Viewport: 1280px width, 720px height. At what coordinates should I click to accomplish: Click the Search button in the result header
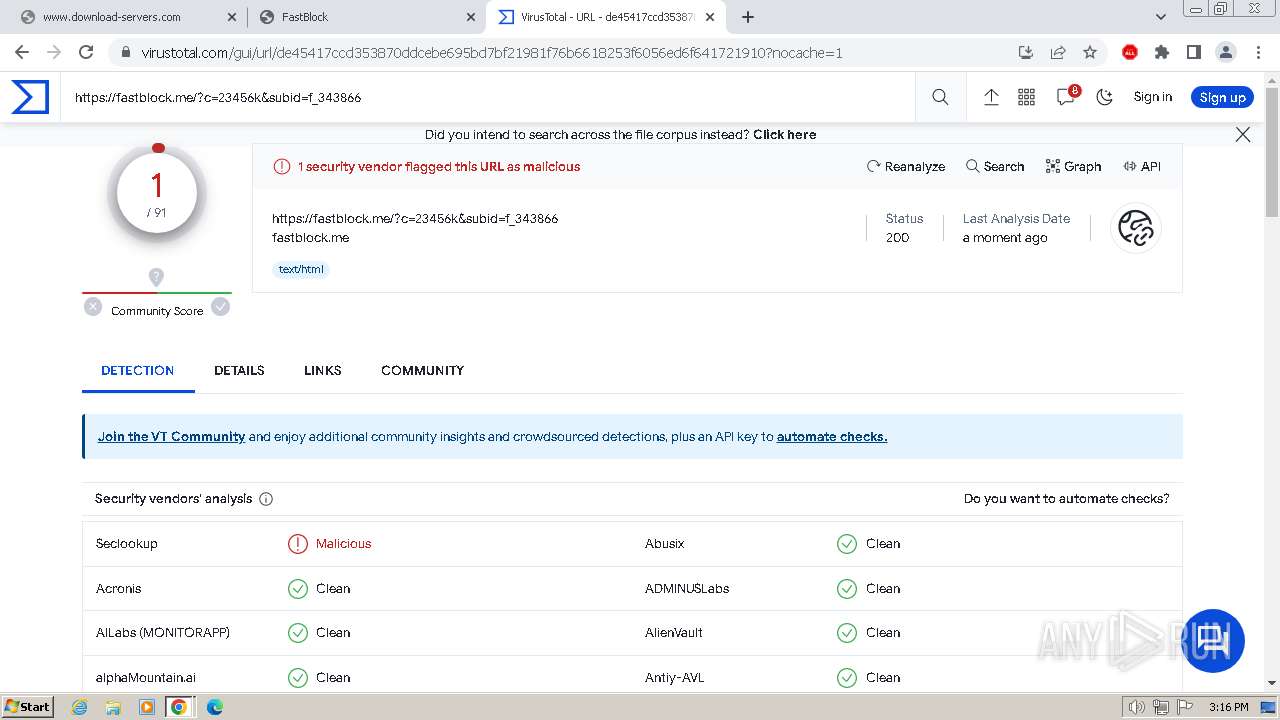[995, 166]
